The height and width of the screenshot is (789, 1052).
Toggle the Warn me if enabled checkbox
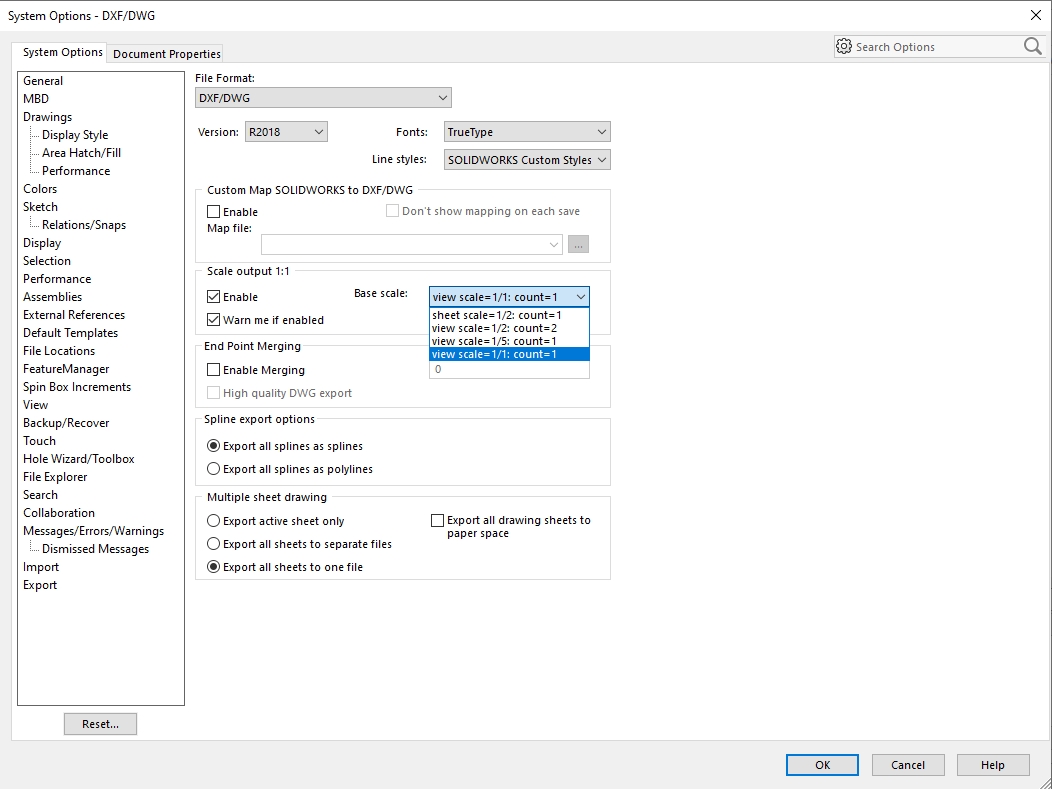(x=214, y=320)
